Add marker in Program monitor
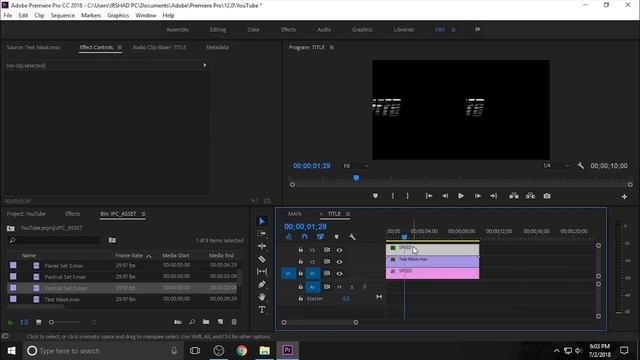The height and width of the screenshot is (360, 640). pos(375,196)
